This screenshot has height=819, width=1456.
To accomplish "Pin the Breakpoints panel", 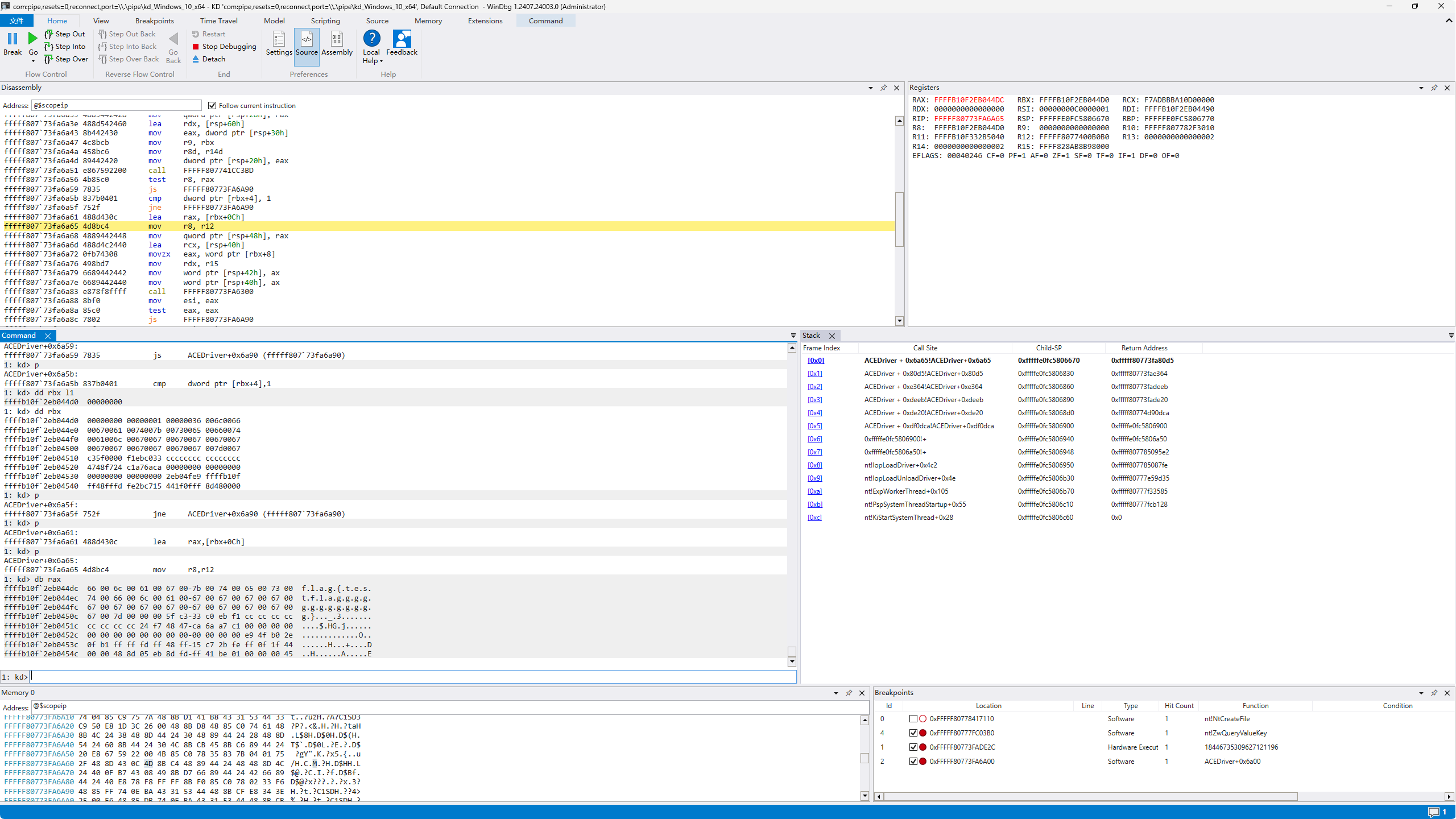I will 1434,693.
